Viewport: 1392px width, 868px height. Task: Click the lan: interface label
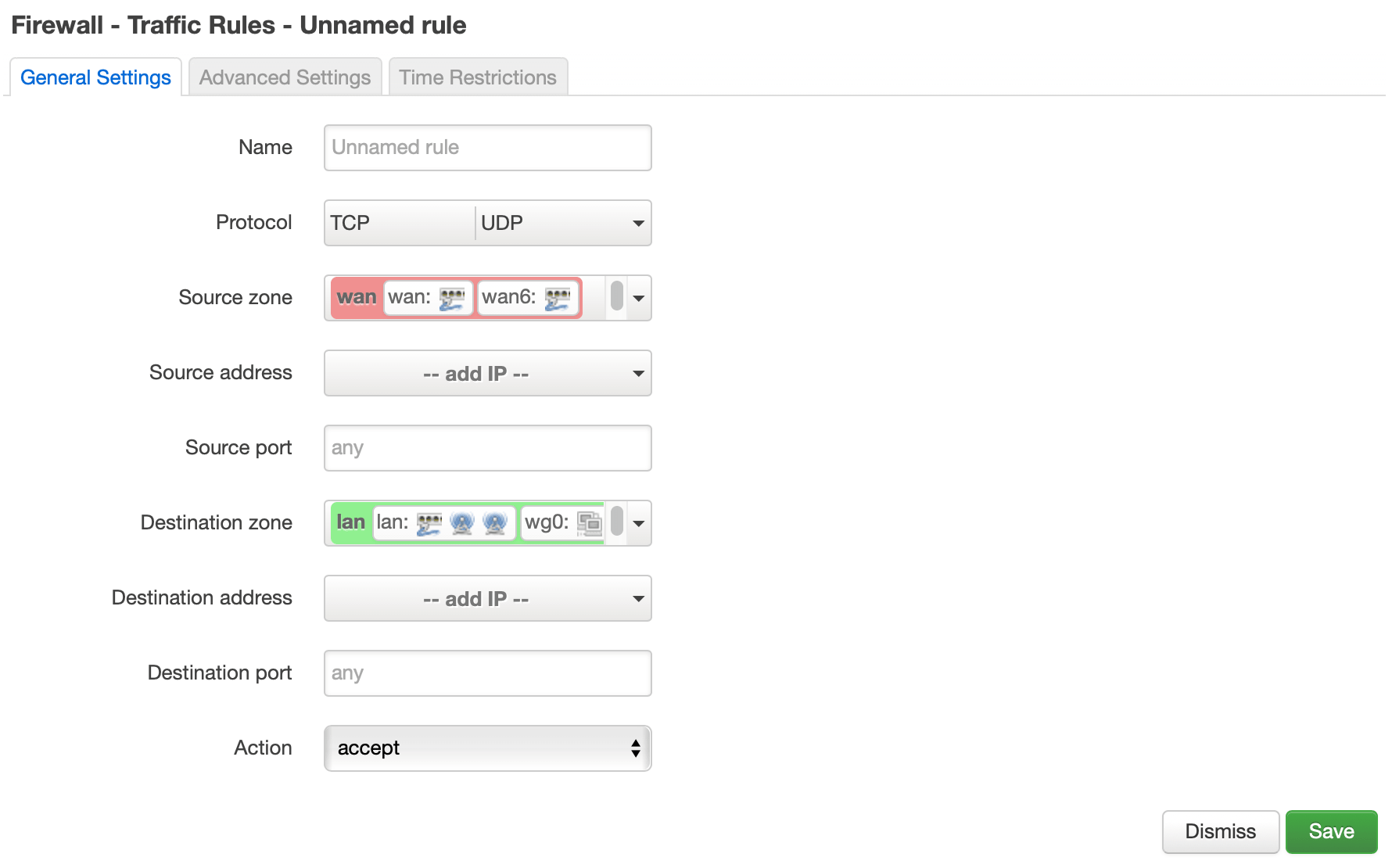(393, 522)
